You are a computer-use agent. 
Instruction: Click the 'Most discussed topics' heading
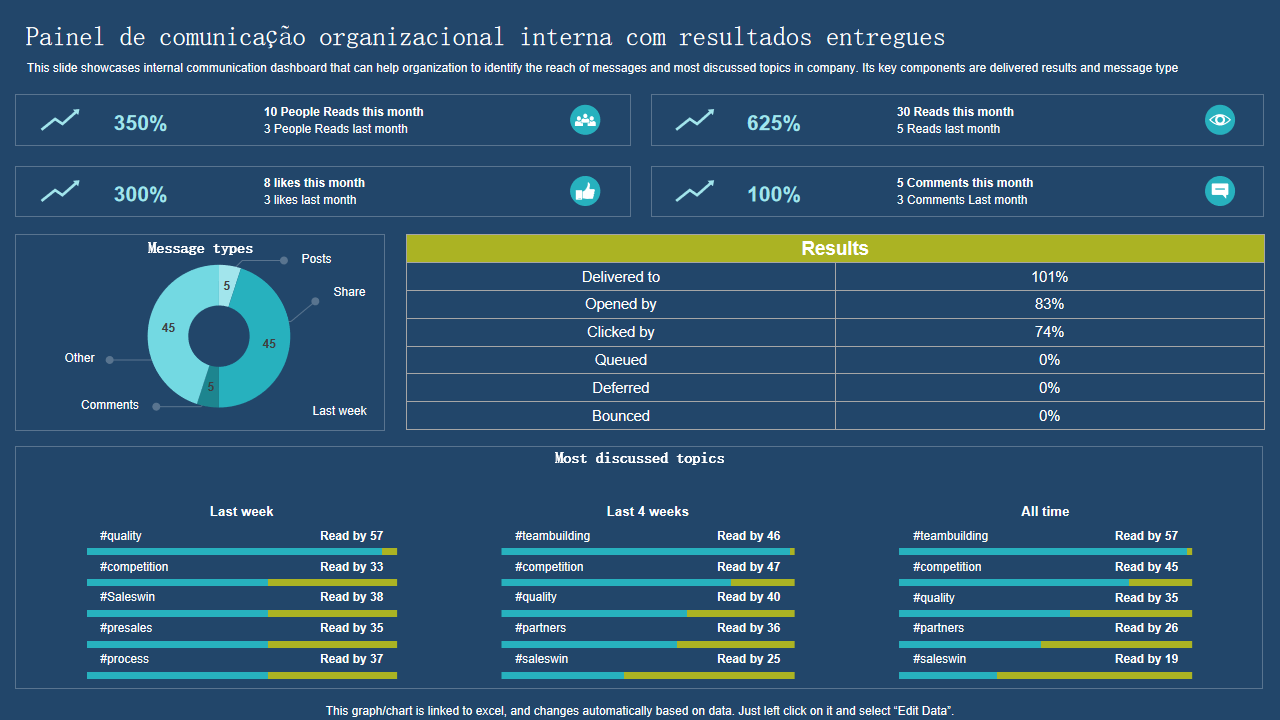coord(640,458)
